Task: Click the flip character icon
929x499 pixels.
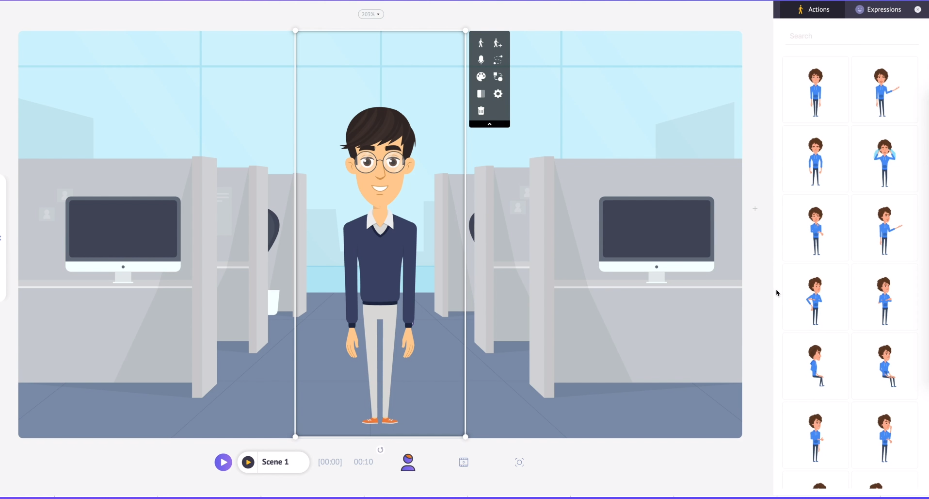Action: coord(481,94)
